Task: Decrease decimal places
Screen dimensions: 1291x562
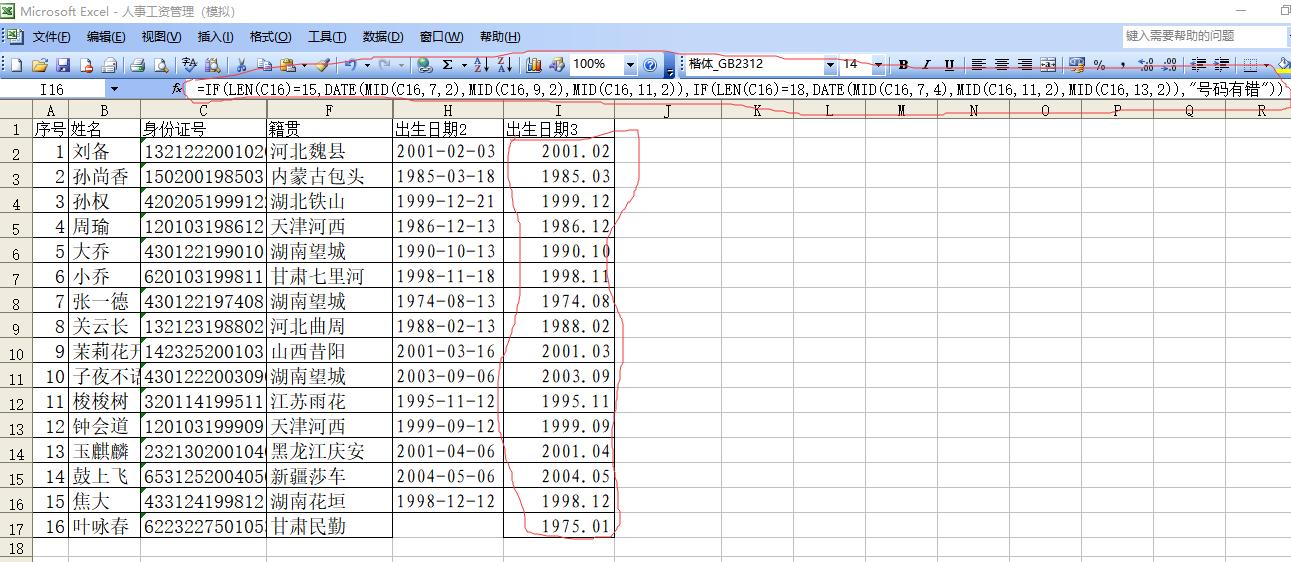Action: click(1169, 65)
